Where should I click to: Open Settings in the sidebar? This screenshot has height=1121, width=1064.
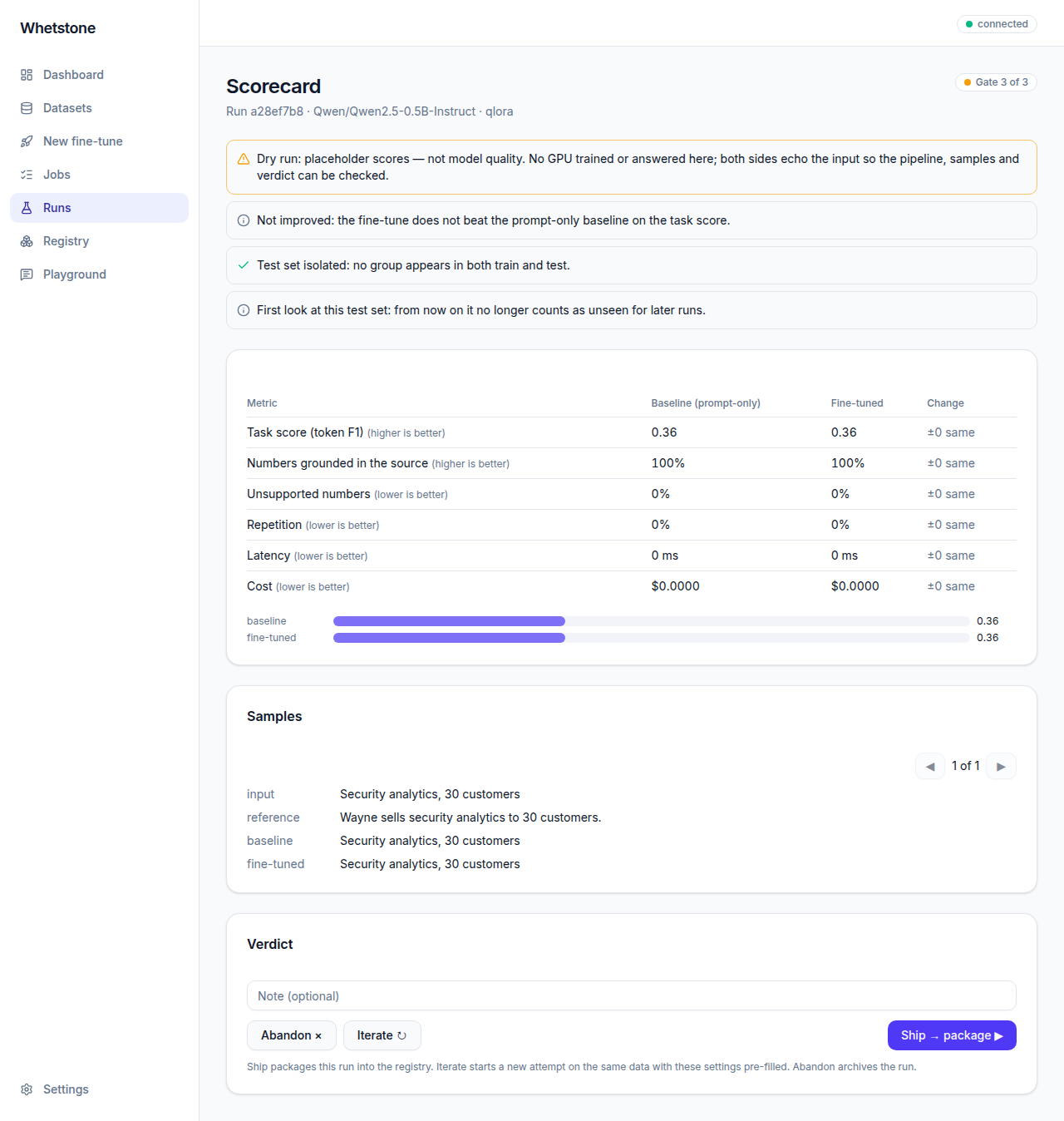(100, 1089)
